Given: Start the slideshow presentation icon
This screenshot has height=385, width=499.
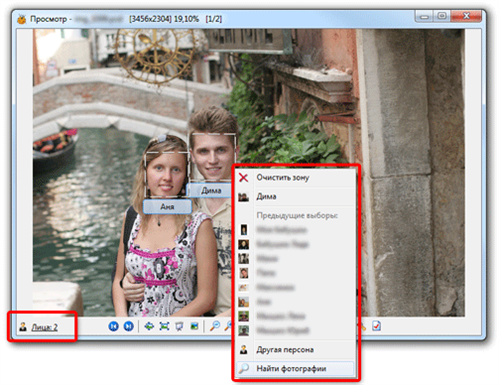Looking at the screenshot, I should 179,326.
